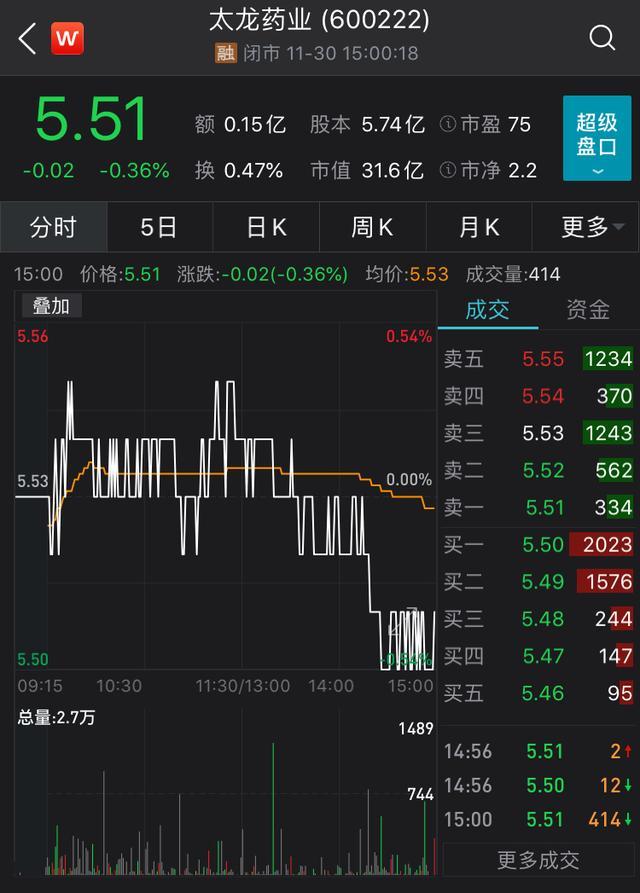
Task: Switch to the 日K chart tab
Action: 266,227
